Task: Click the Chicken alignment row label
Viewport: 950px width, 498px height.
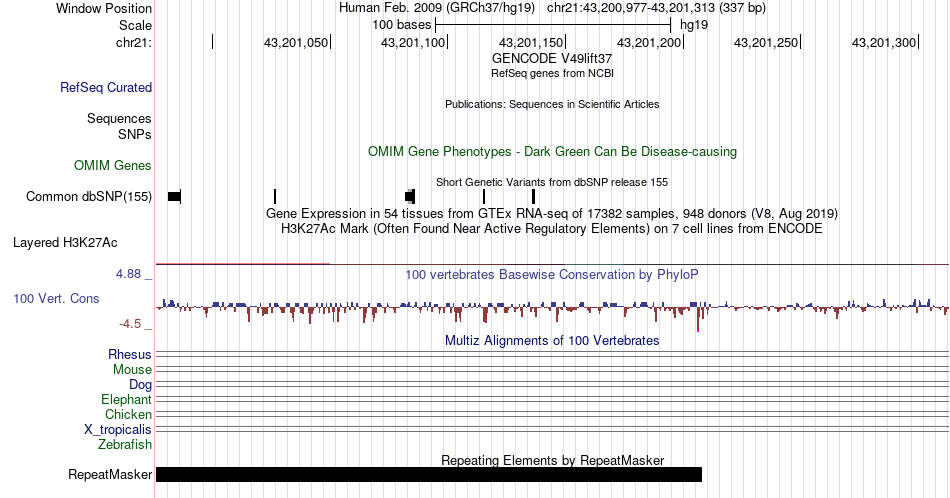Action: click(128, 414)
